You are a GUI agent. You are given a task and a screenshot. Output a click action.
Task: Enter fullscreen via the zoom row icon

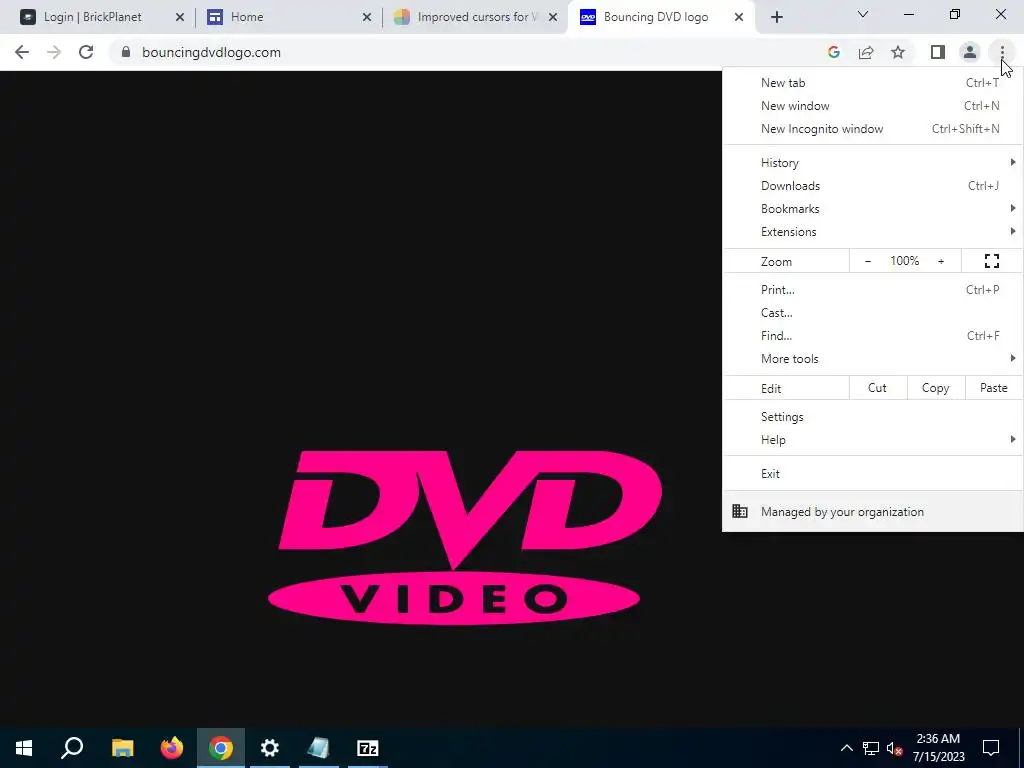tap(991, 261)
